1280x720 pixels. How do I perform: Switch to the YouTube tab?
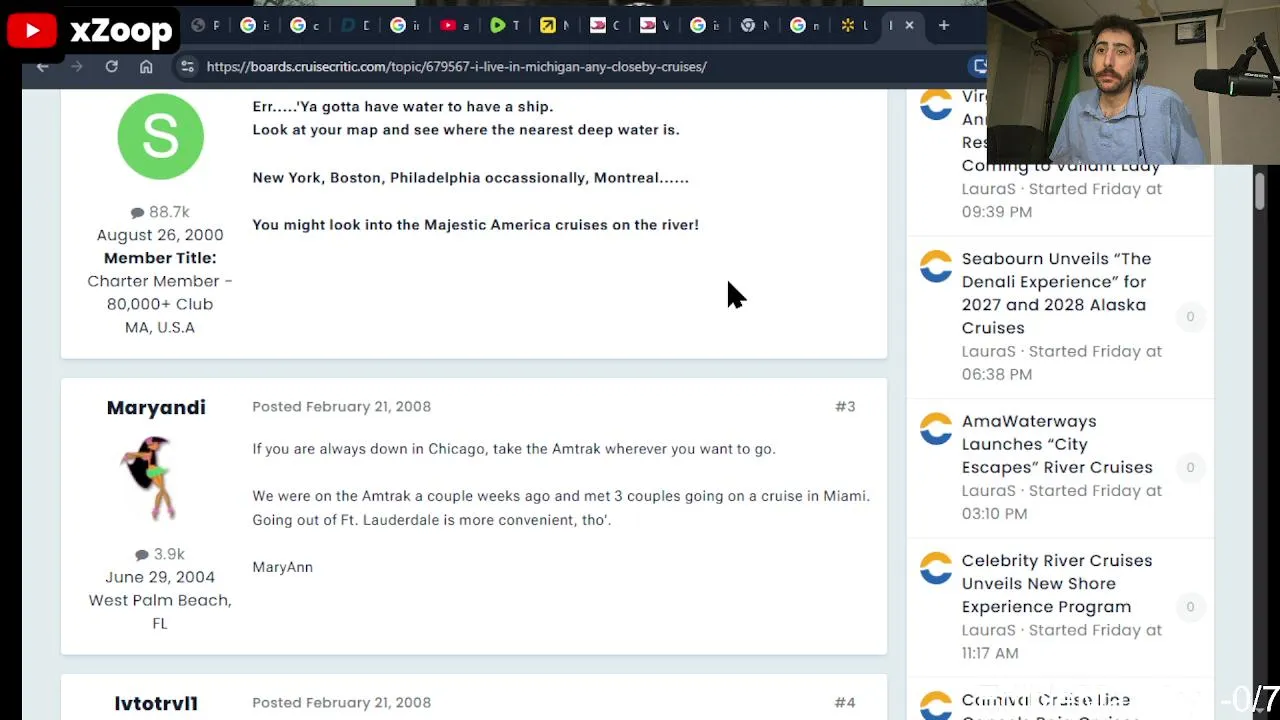pyautogui.click(x=455, y=25)
